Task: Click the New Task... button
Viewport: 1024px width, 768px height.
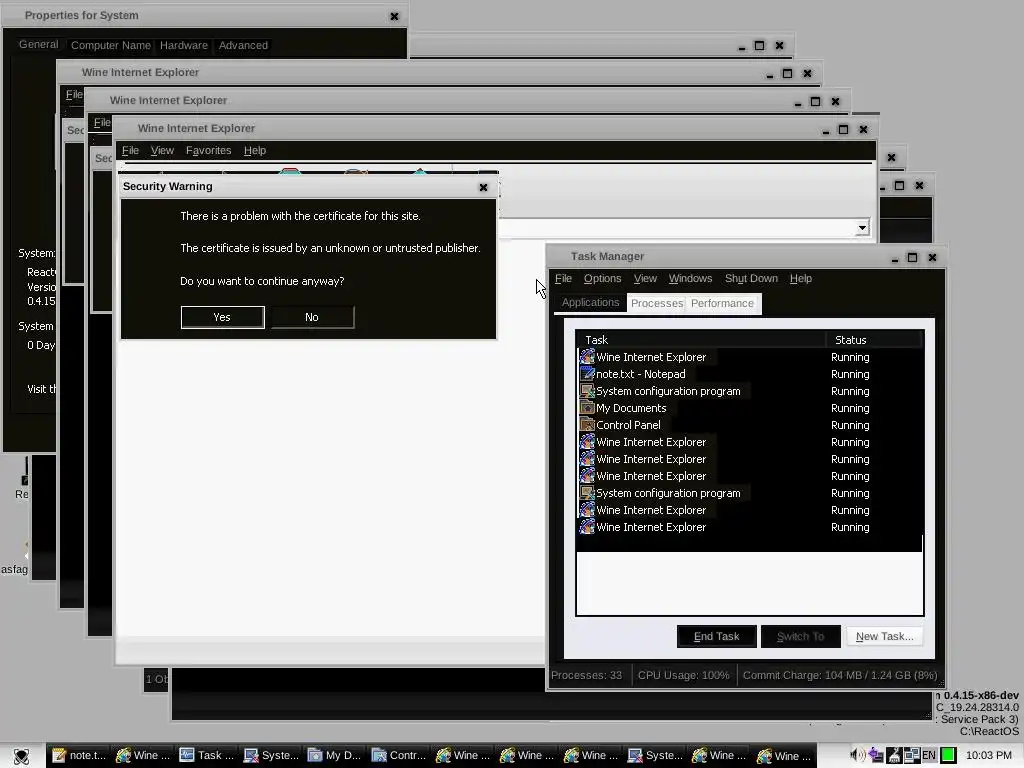Action: tap(884, 637)
